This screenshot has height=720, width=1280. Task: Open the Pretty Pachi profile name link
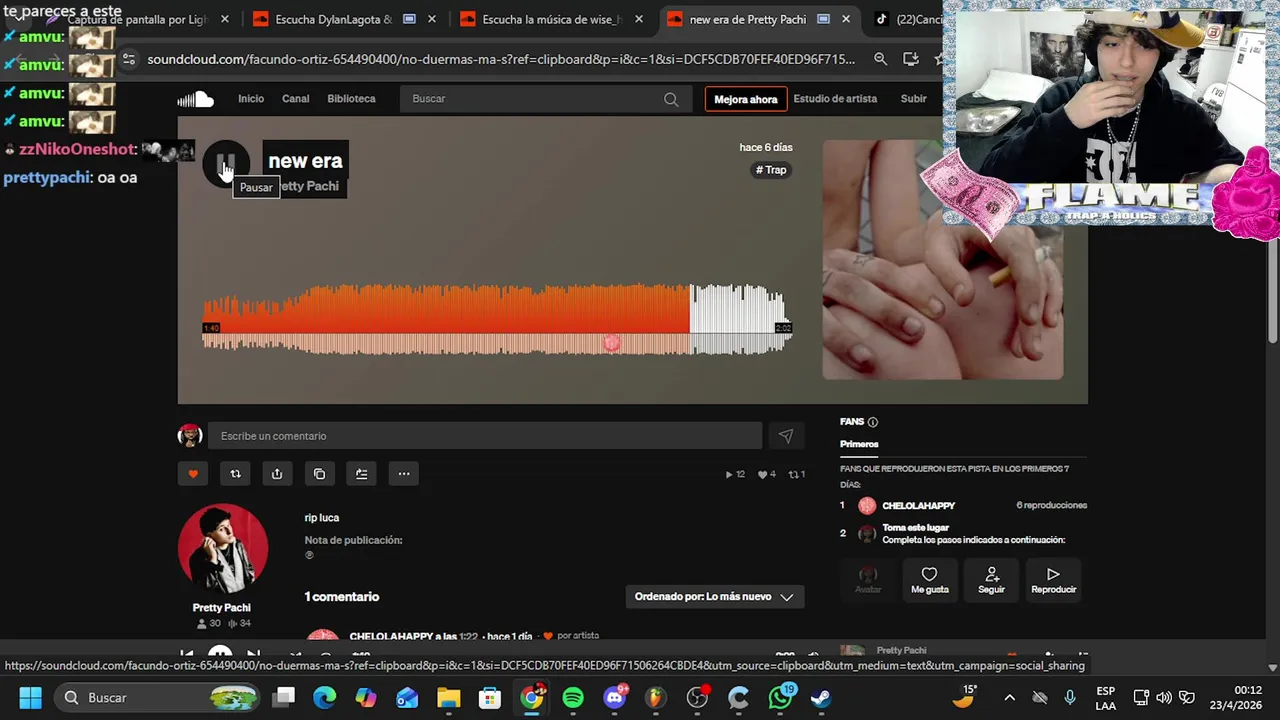[222, 608]
